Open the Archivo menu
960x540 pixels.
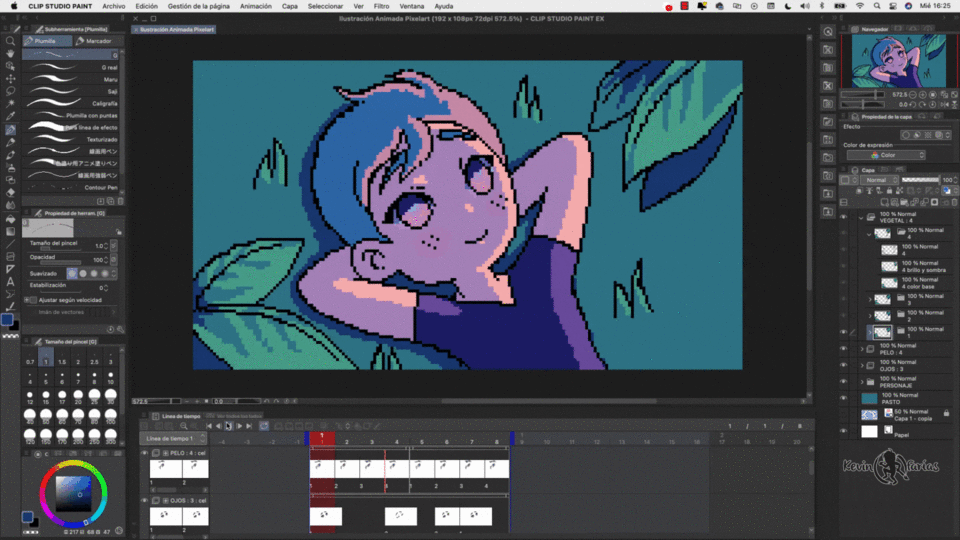114,6
